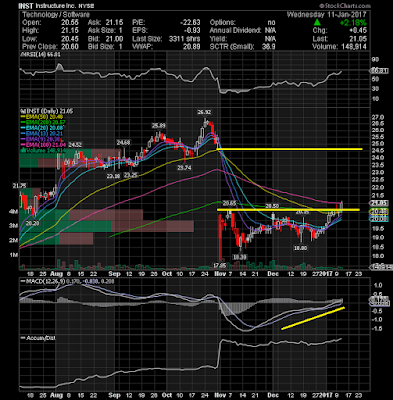Click the -1.5 label on MACD axis
Viewport: 393px width, 400px height.
[x=378, y=329]
